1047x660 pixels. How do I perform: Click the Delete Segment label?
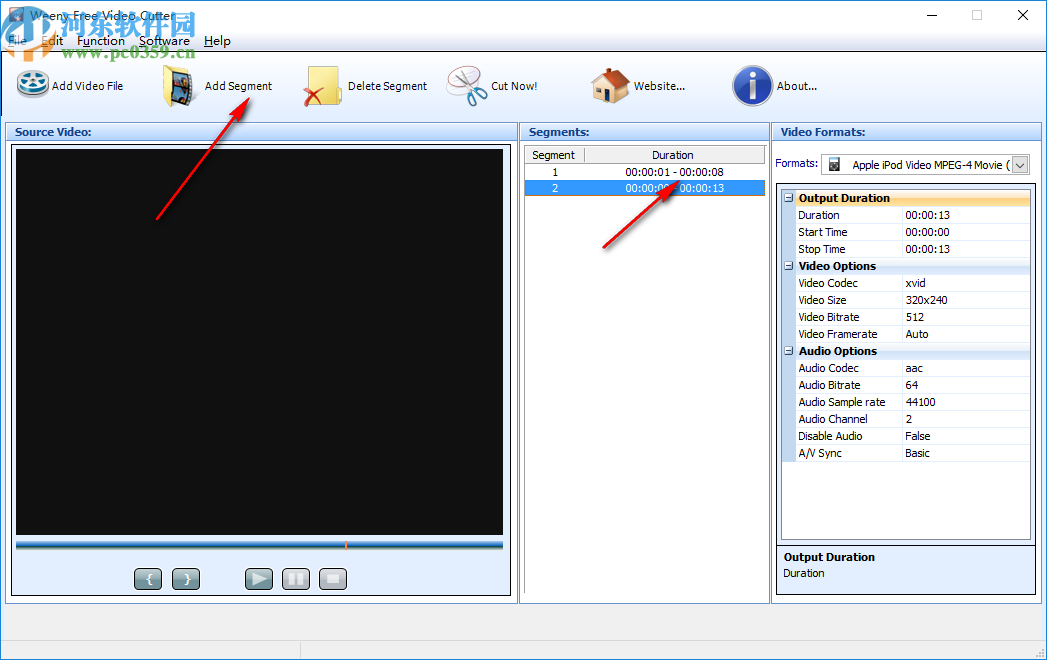pyautogui.click(x=387, y=86)
